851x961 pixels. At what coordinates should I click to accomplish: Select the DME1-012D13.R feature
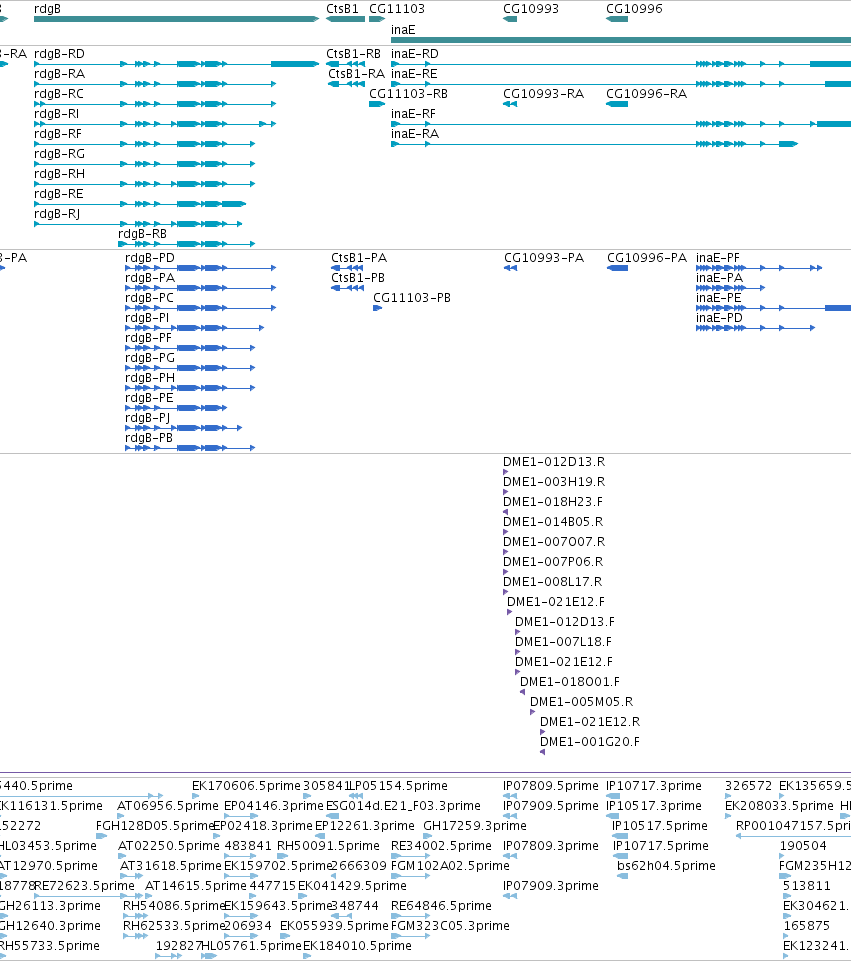pyautogui.click(x=554, y=462)
